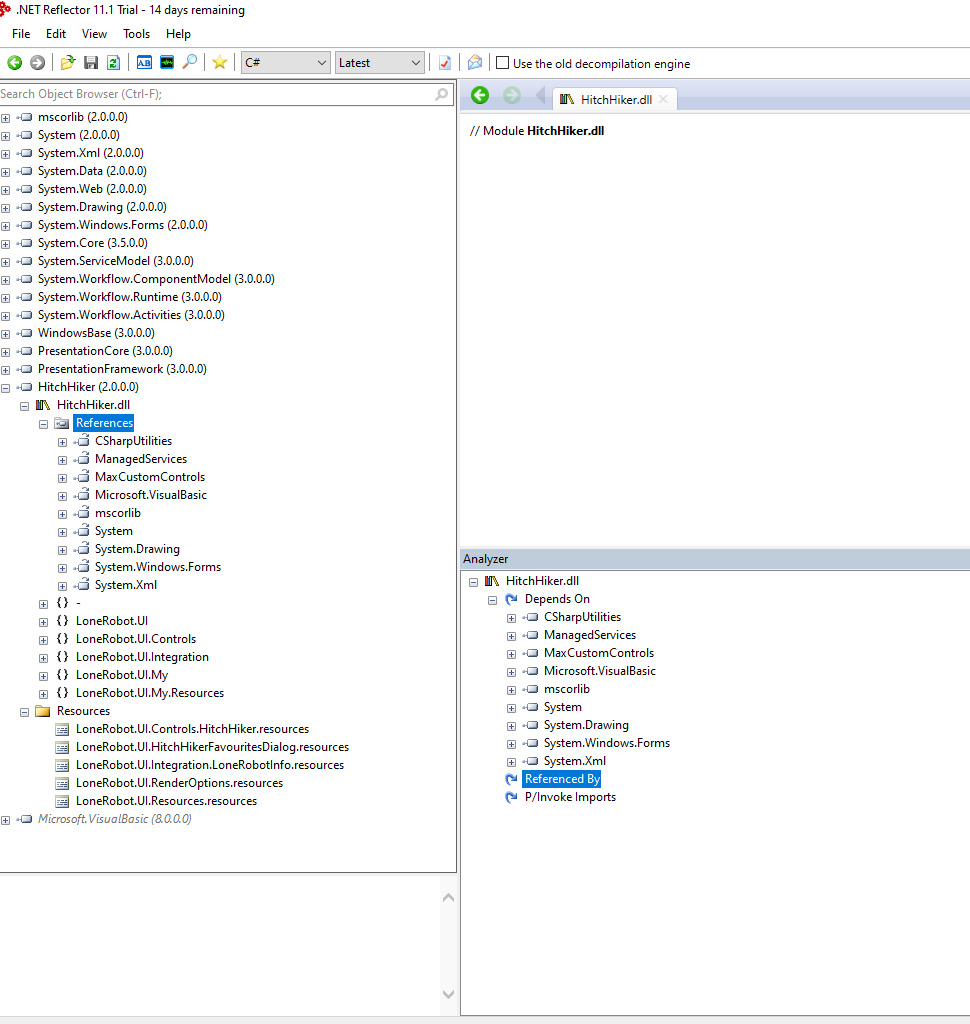Click the green back arrow in the code pane
Image resolution: width=970 pixels, height=1024 pixels.
480,96
